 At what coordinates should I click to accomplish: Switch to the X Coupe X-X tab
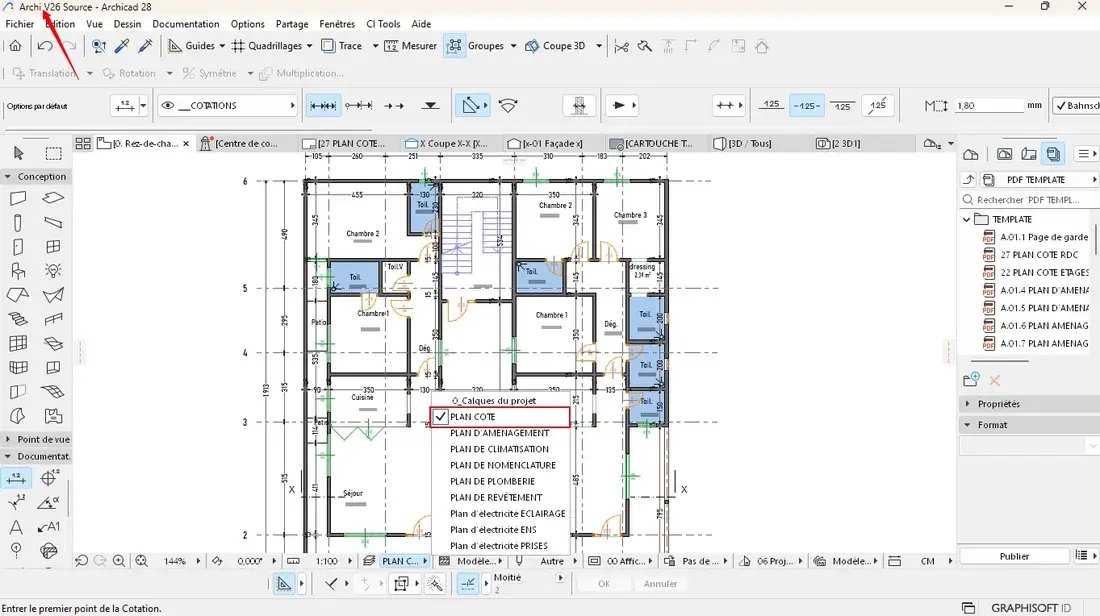tap(447, 143)
